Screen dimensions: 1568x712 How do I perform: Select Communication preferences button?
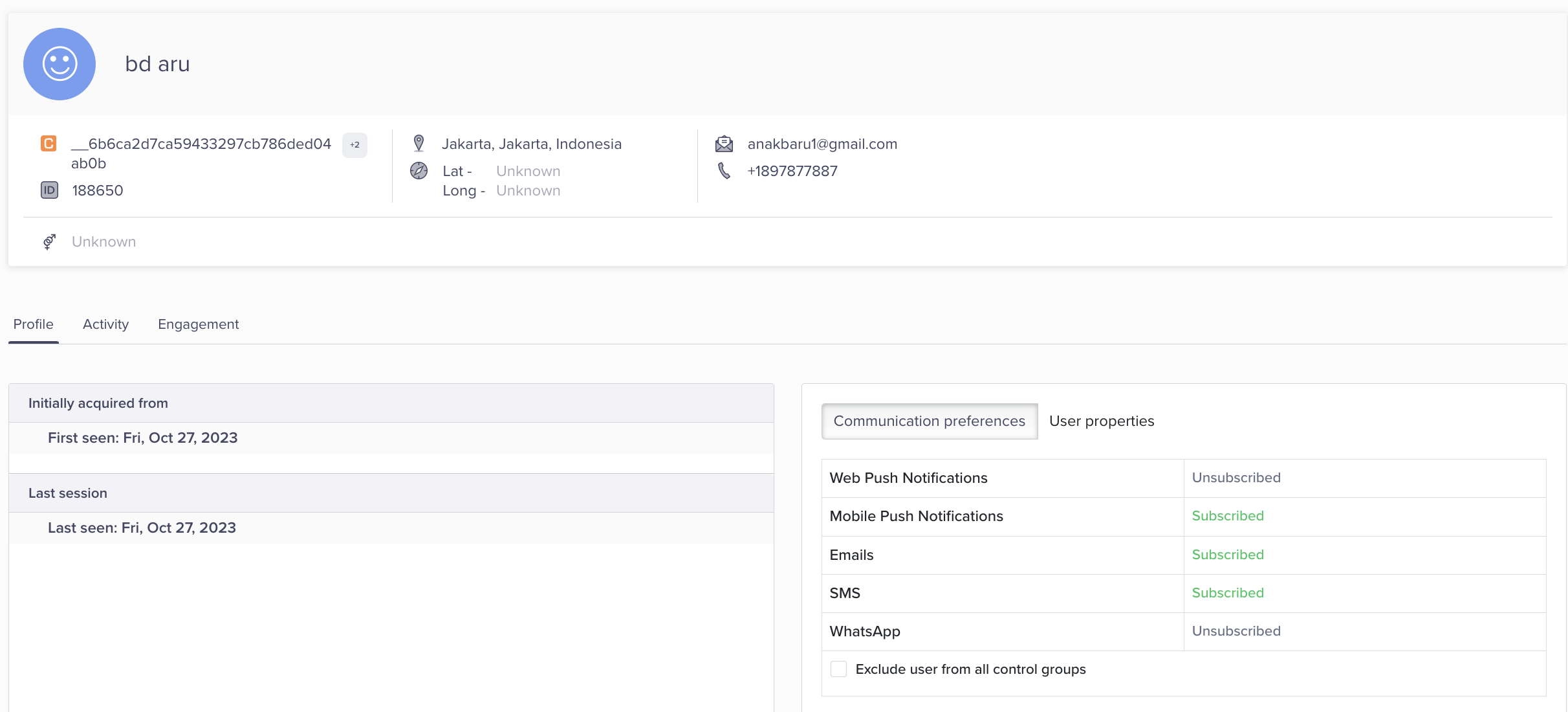point(929,421)
